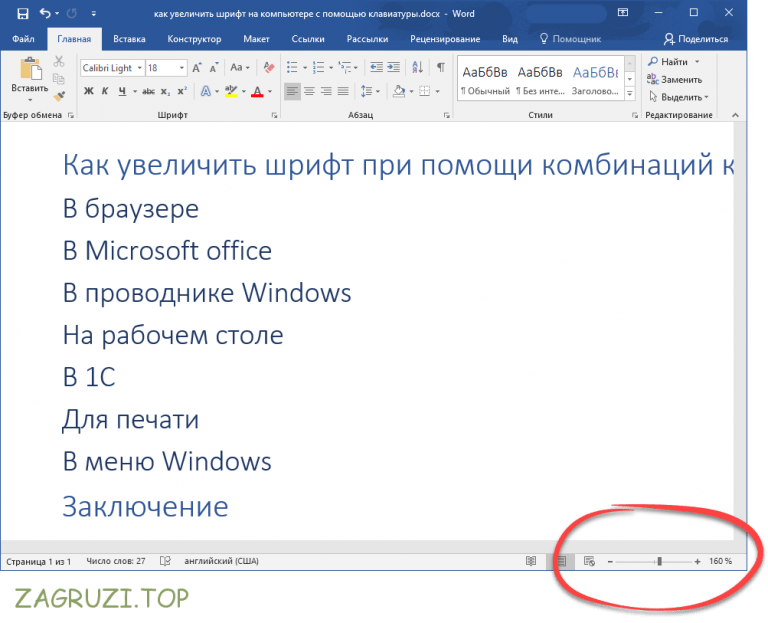This screenshot has height=623, width=768.
Task: Align text to the right
Action: pos(326,91)
